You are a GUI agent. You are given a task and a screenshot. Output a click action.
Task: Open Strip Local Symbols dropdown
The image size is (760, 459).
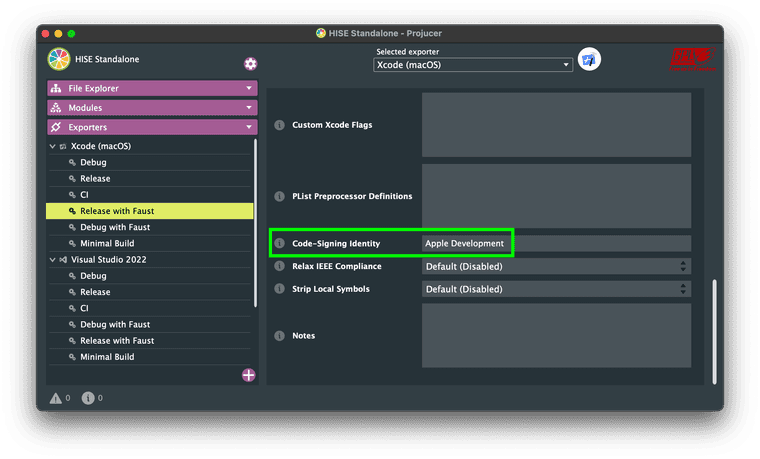coord(556,289)
